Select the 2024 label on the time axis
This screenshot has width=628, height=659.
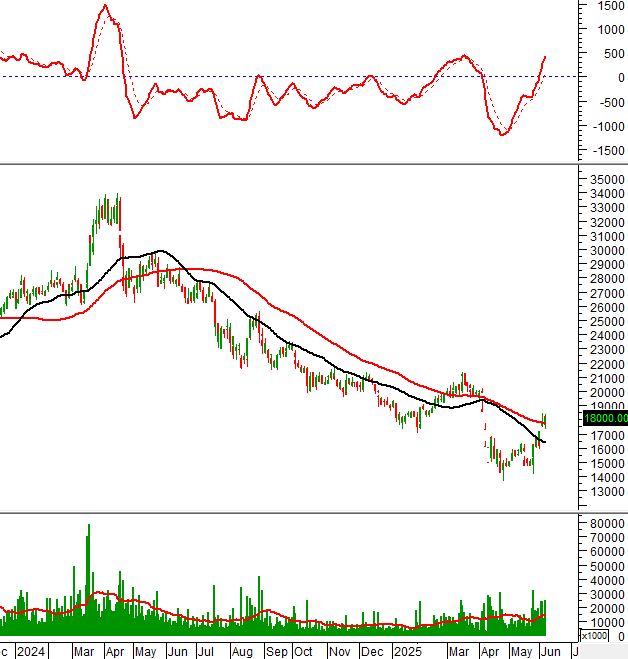31,651
